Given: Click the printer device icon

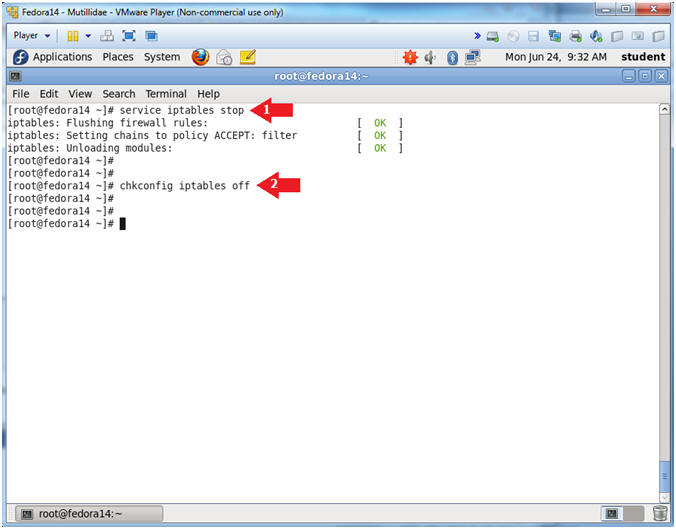Looking at the screenshot, I should [x=576, y=36].
